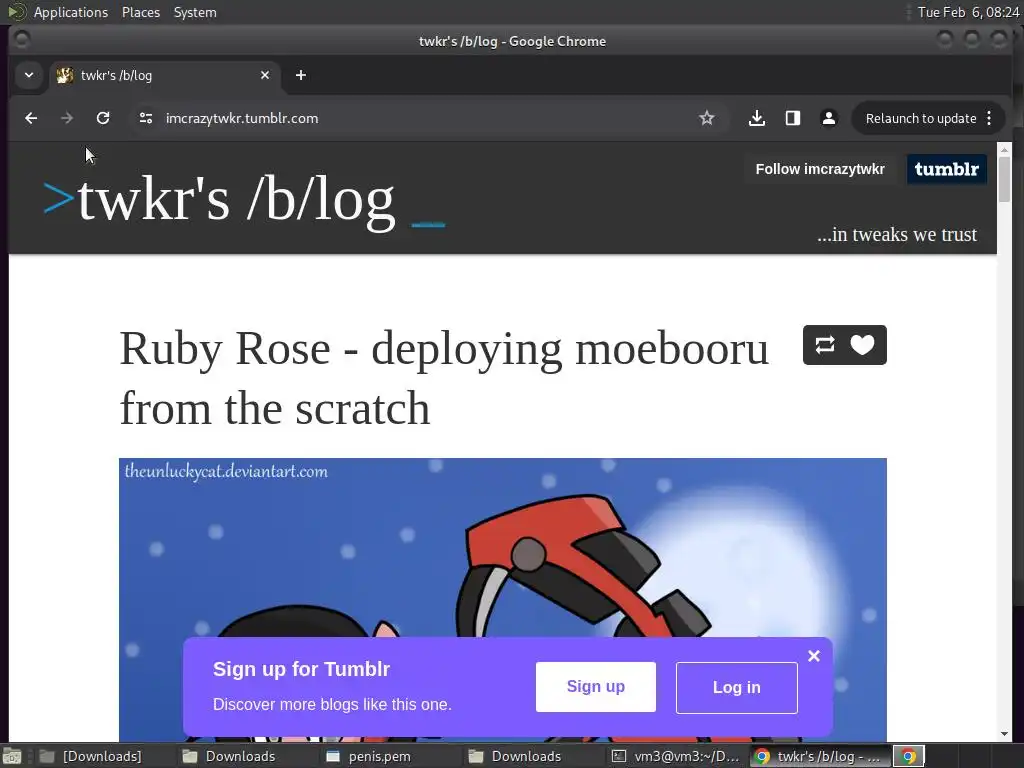Expand the tab search dropdown arrow
Screen dimensions: 1024x768
point(29,75)
